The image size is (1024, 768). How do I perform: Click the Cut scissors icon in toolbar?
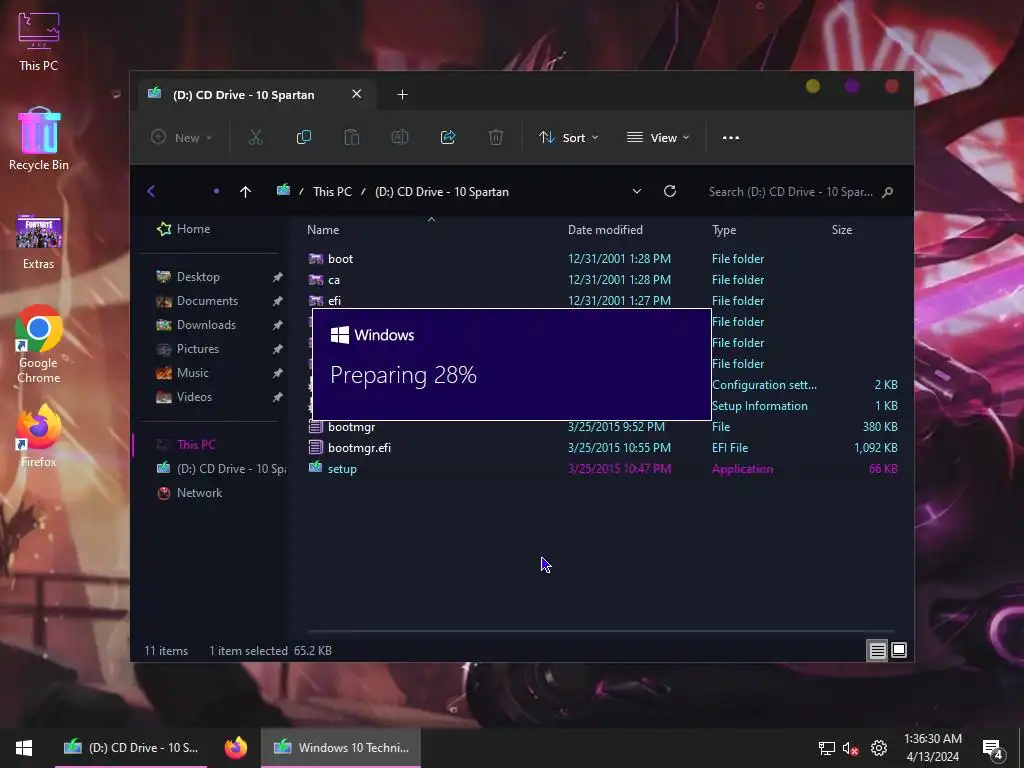255,137
